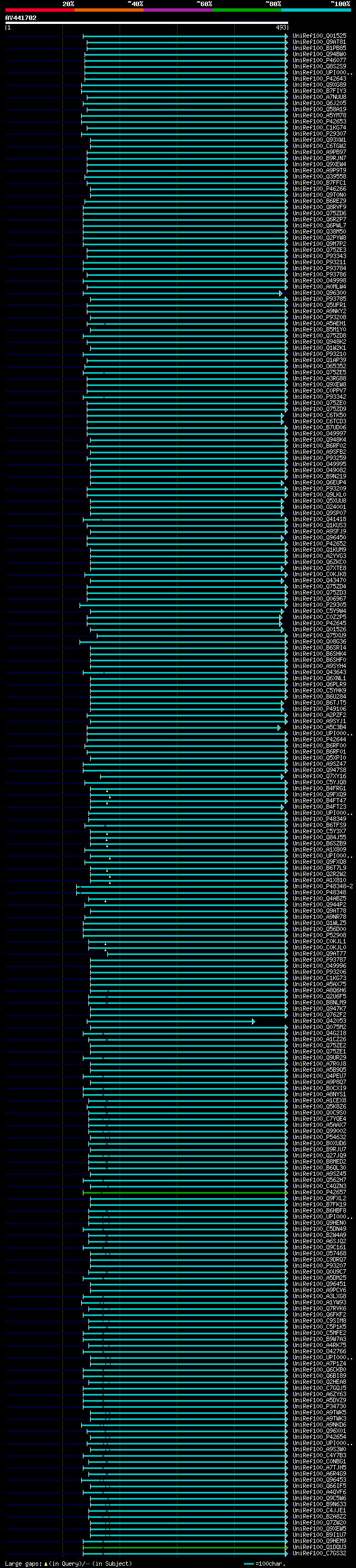The height and width of the screenshot is (1568, 356).
Task: Open hit UniRef100_Q01525
Action: (319, 36)
